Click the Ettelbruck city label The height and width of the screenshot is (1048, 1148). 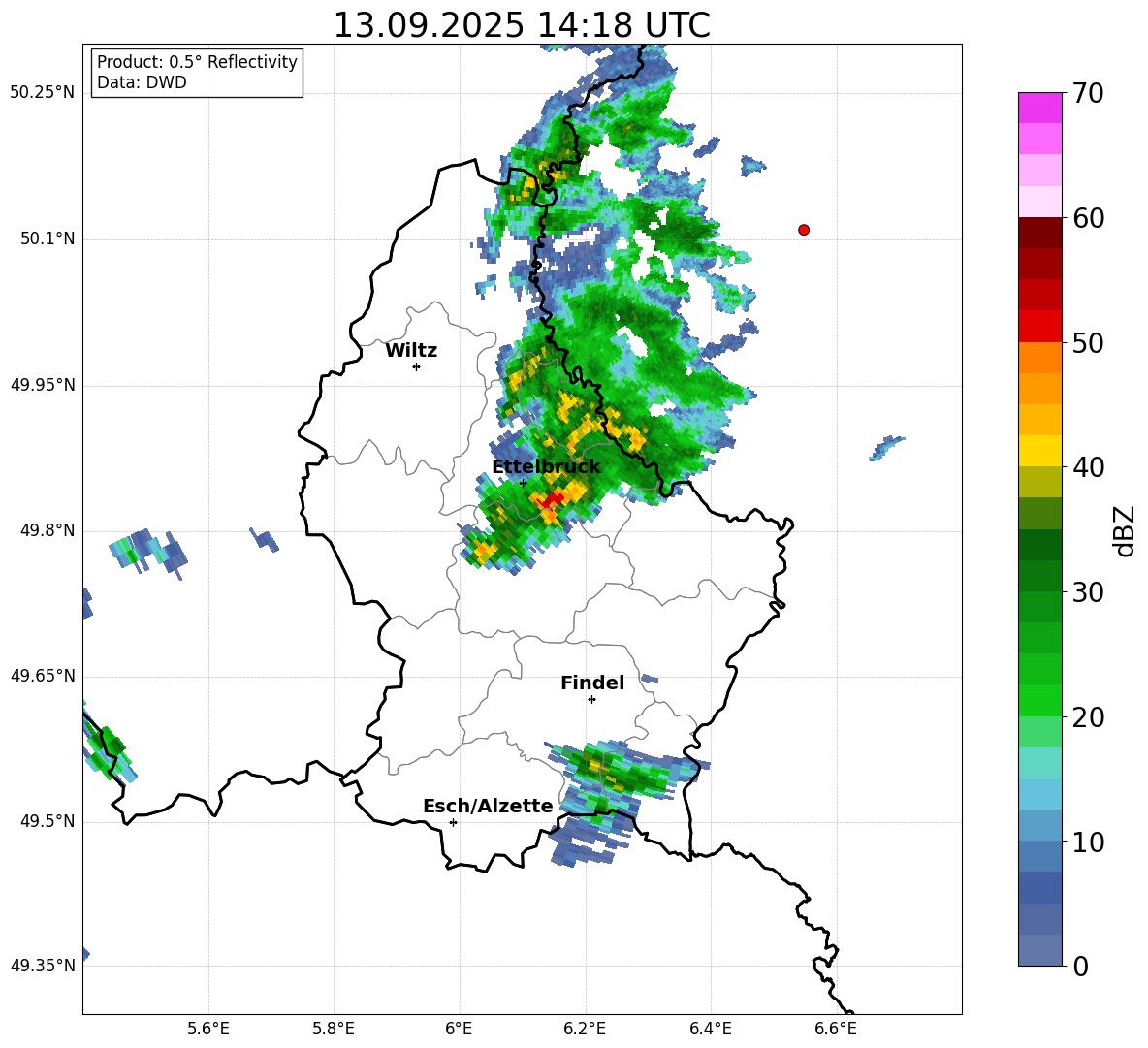tap(546, 467)
